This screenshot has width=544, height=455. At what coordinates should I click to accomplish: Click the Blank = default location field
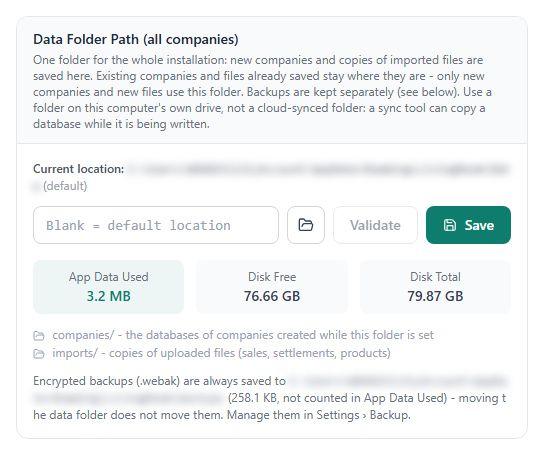pyautogui.click(x=156, y=225)
